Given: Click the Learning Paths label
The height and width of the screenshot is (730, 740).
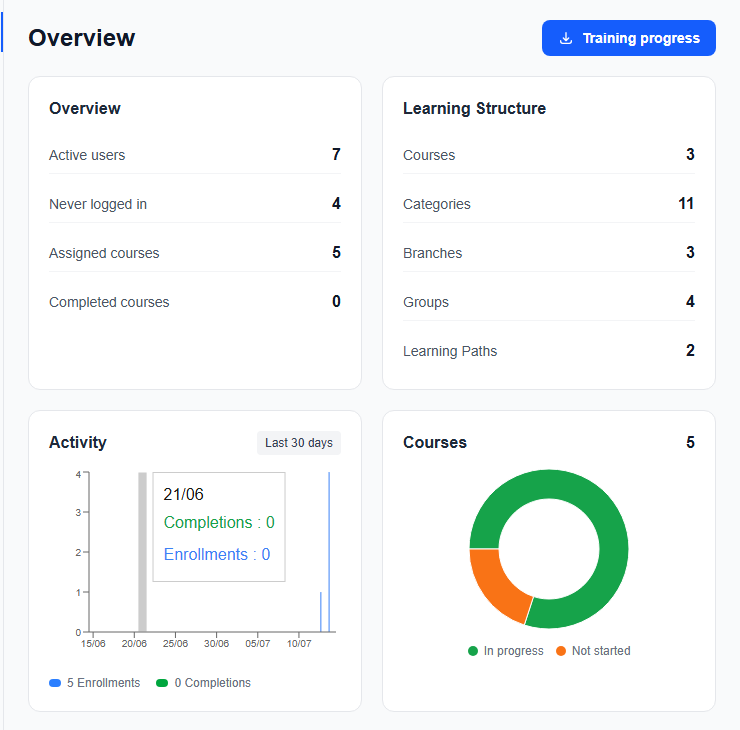Looking at the screenshot, I should click(450, 352).
